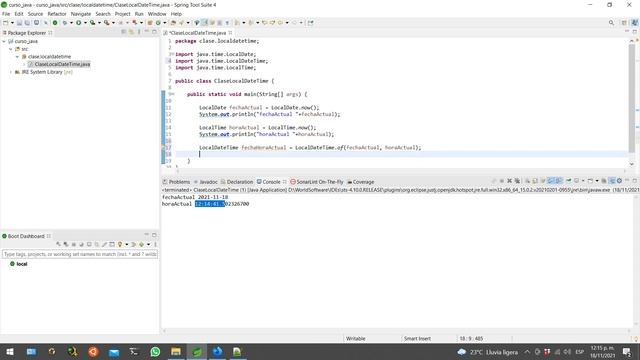The width and height of the screenshot is (640, 360).
Task: Open the Project menu
Action: (122, 14)
